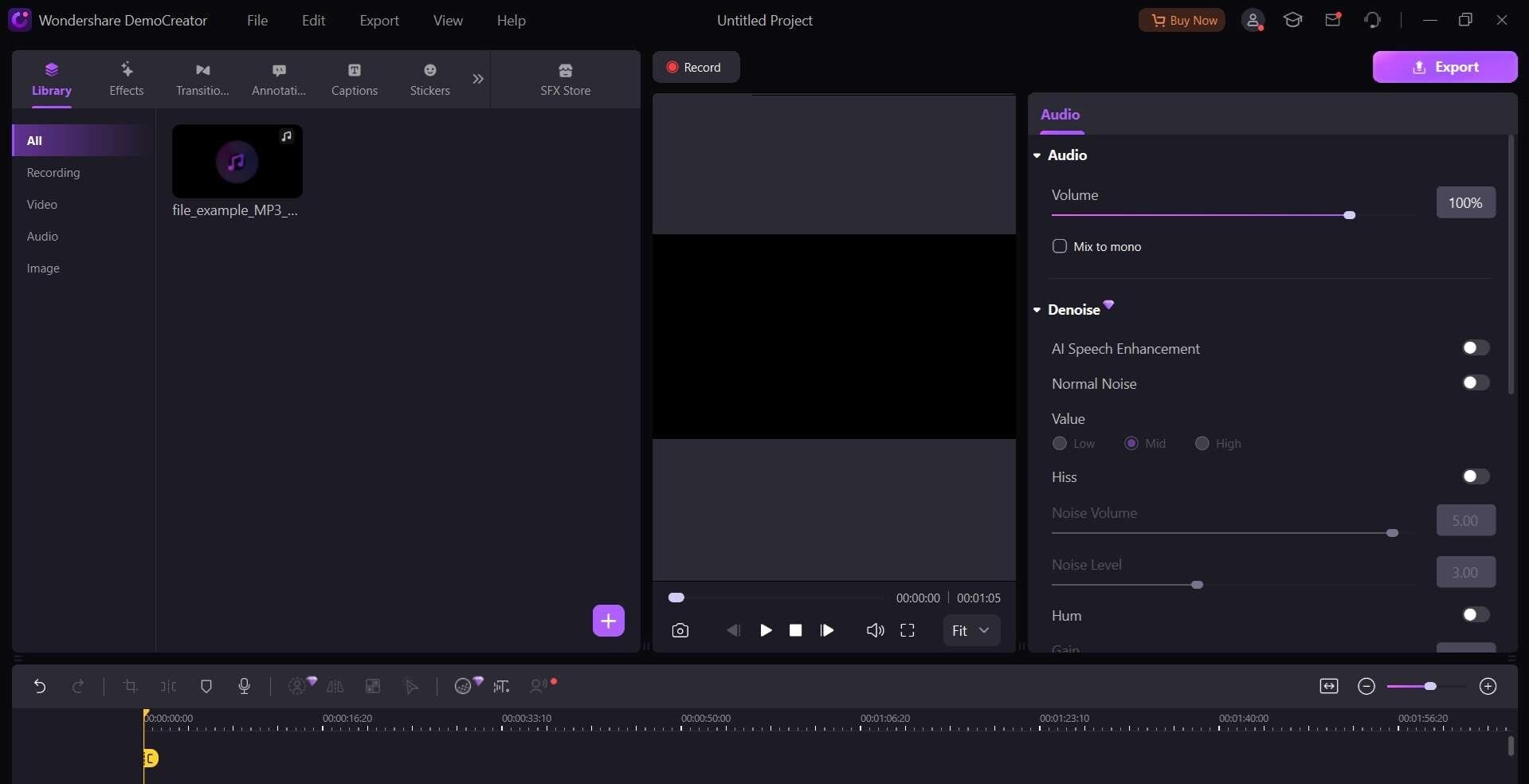Viewport: 1529px width, 784px height.
Task: Open the graduation cap tutorials icon
Action: click(x=1292, y=20)
